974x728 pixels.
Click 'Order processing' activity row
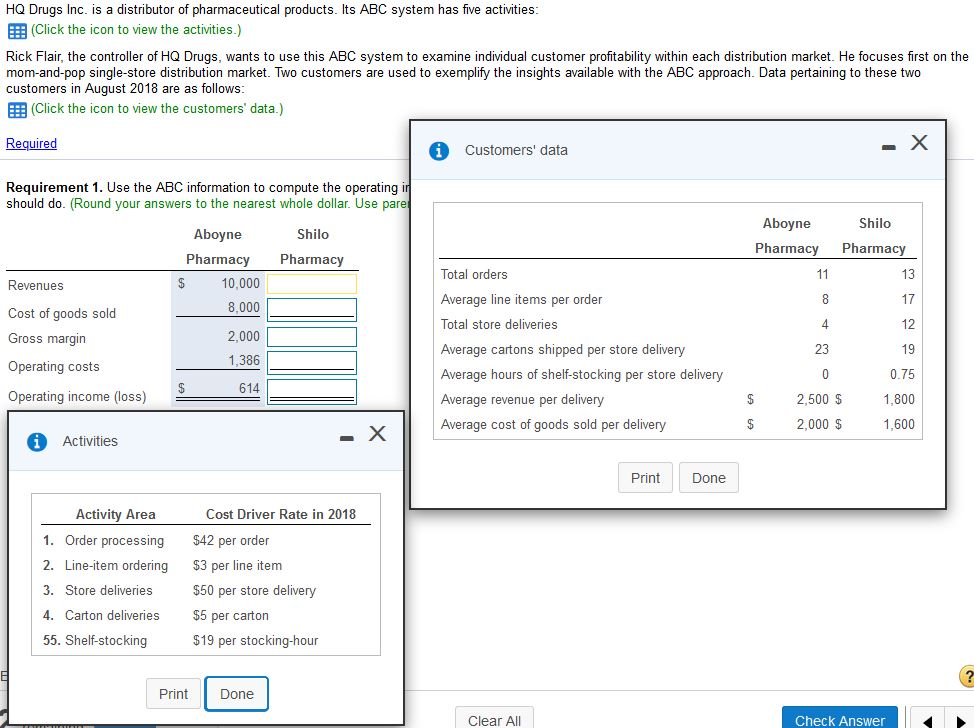(114, 540)
